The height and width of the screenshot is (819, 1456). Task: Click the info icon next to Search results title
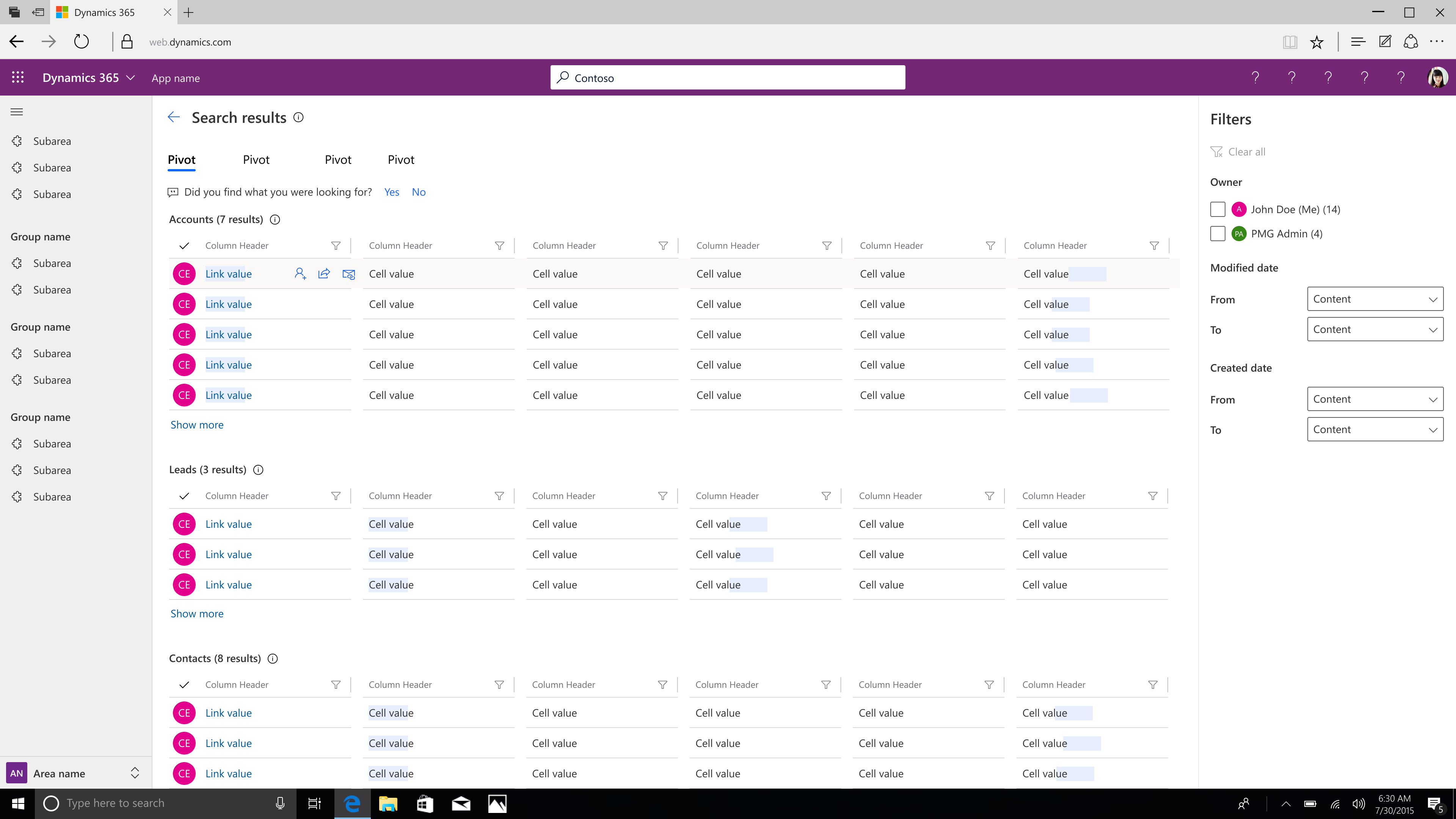(299, 118)
